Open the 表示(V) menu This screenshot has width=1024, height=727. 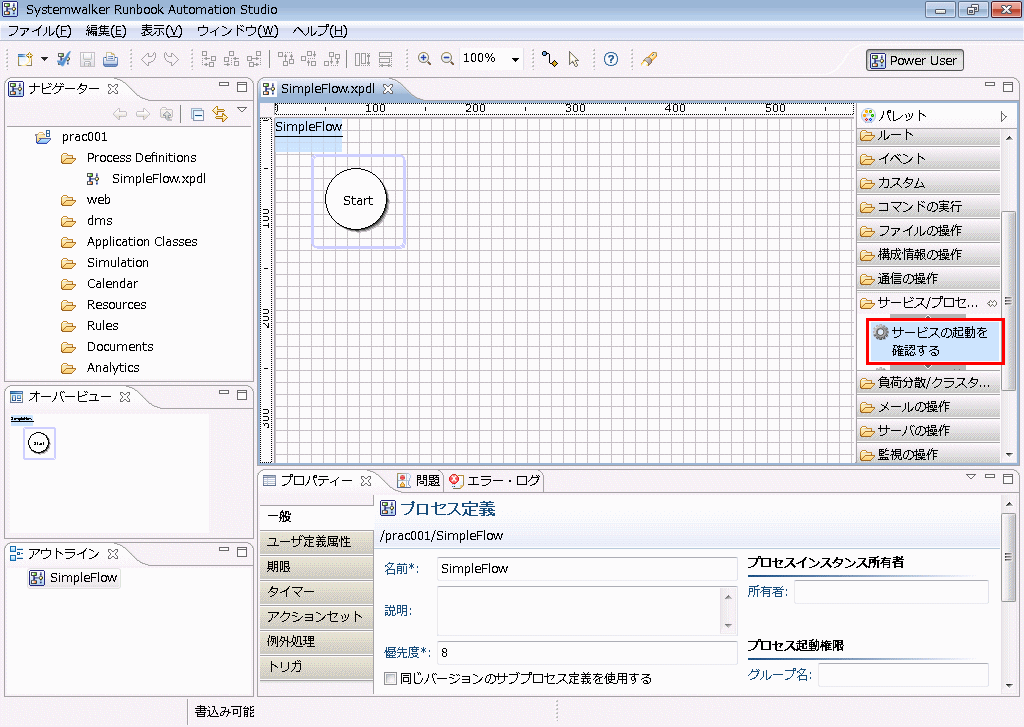[161, 31]
